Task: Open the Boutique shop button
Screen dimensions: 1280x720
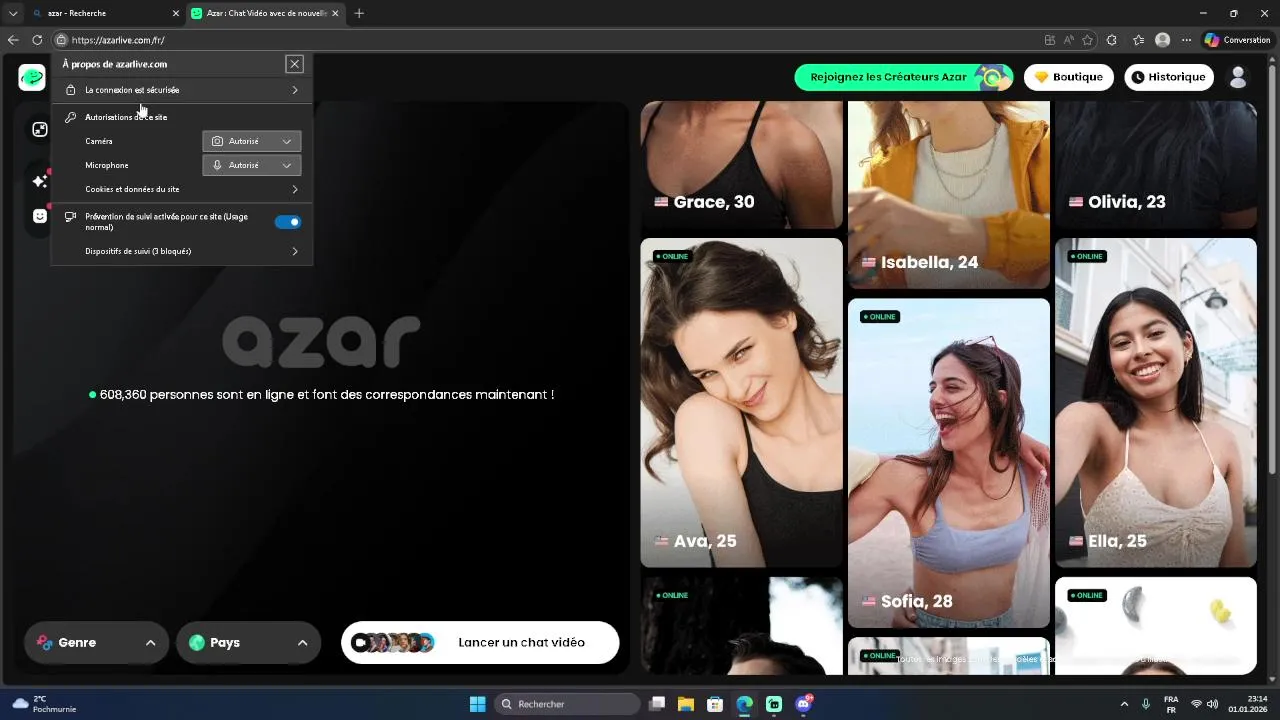Action: click(x=1068, y=77)
